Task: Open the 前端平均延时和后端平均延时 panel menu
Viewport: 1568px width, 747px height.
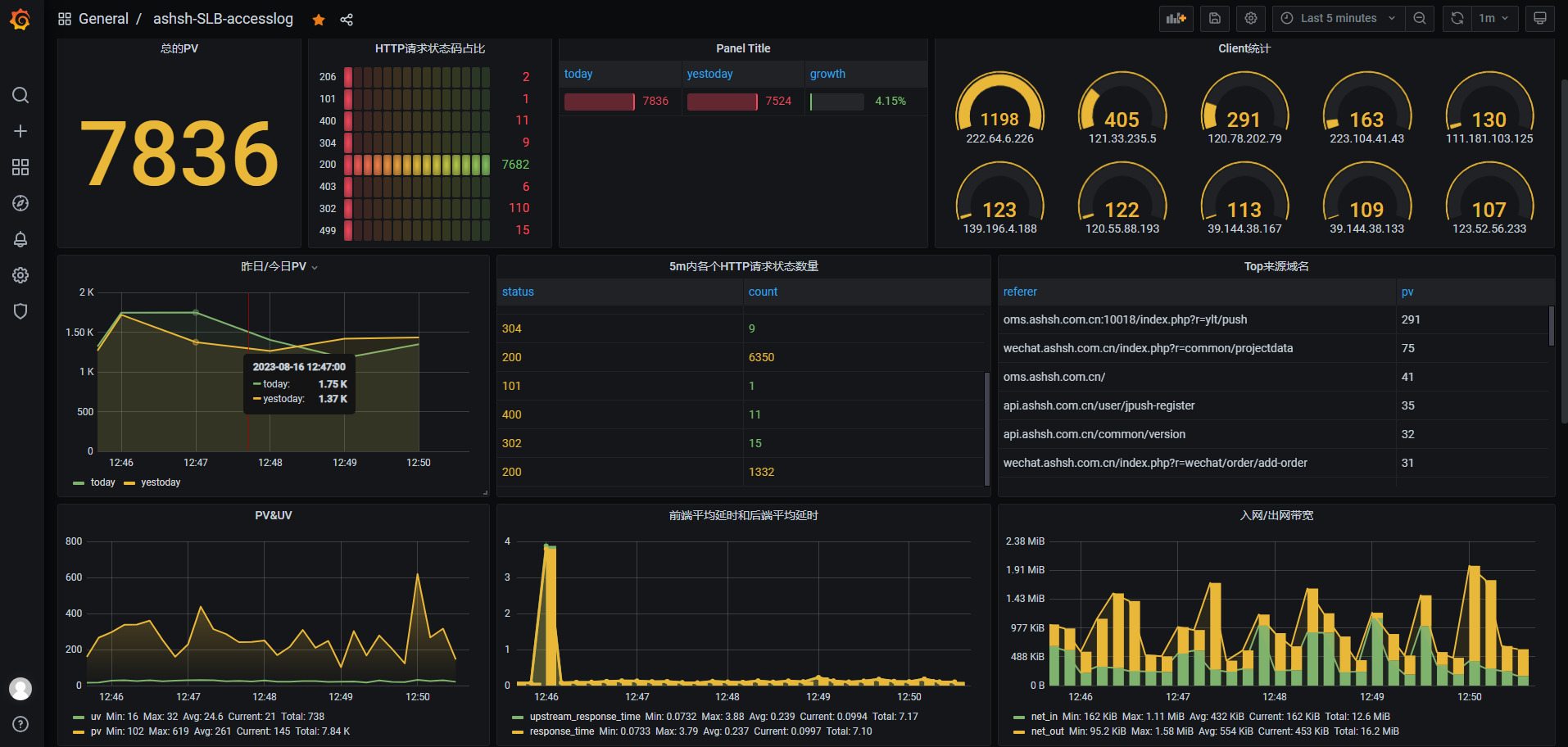Action: [744, 515]
